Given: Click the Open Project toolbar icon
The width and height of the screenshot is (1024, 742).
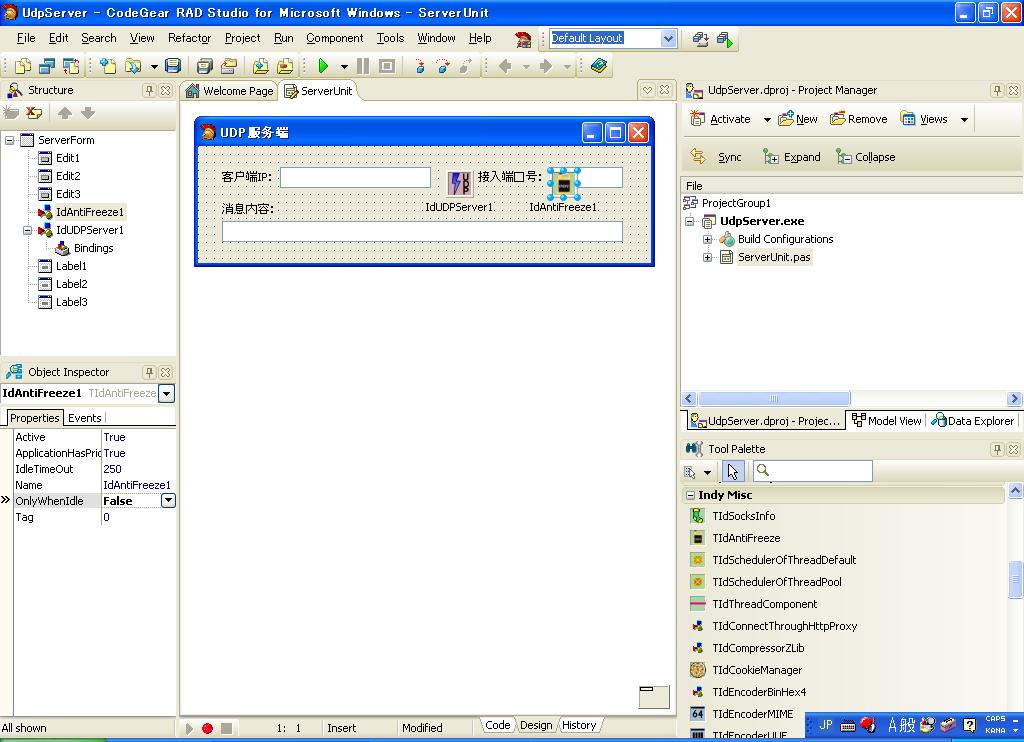Looking at the screenshot, I should click(x=229, y=66).
